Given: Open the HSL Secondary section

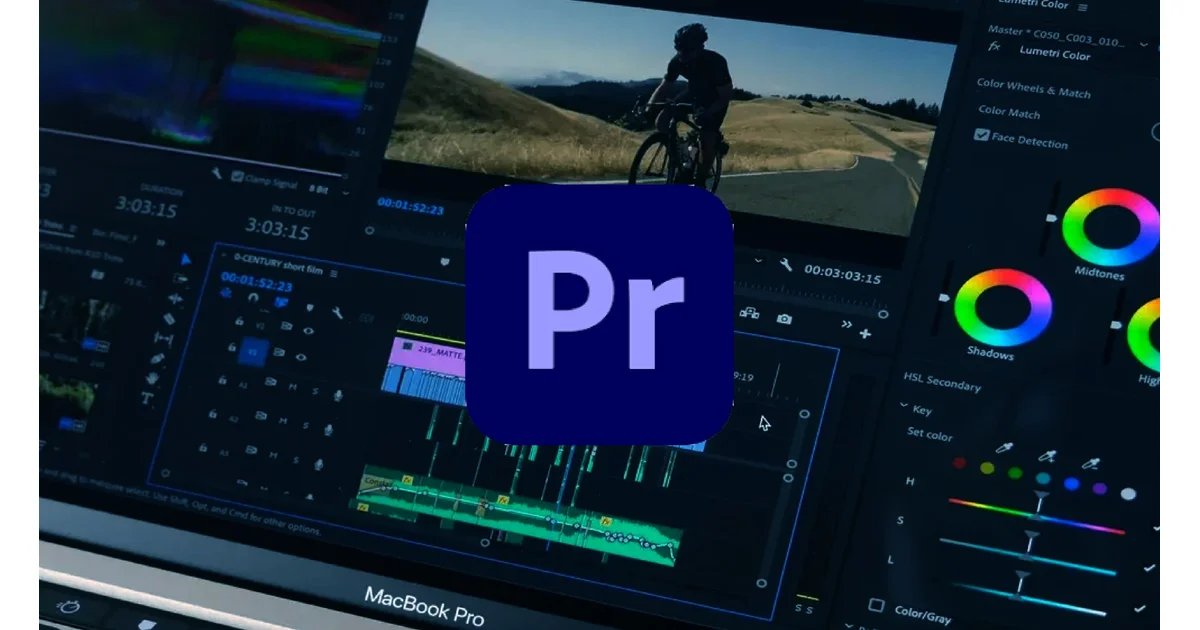Looking at the screenshot, I should coord(942,383).
